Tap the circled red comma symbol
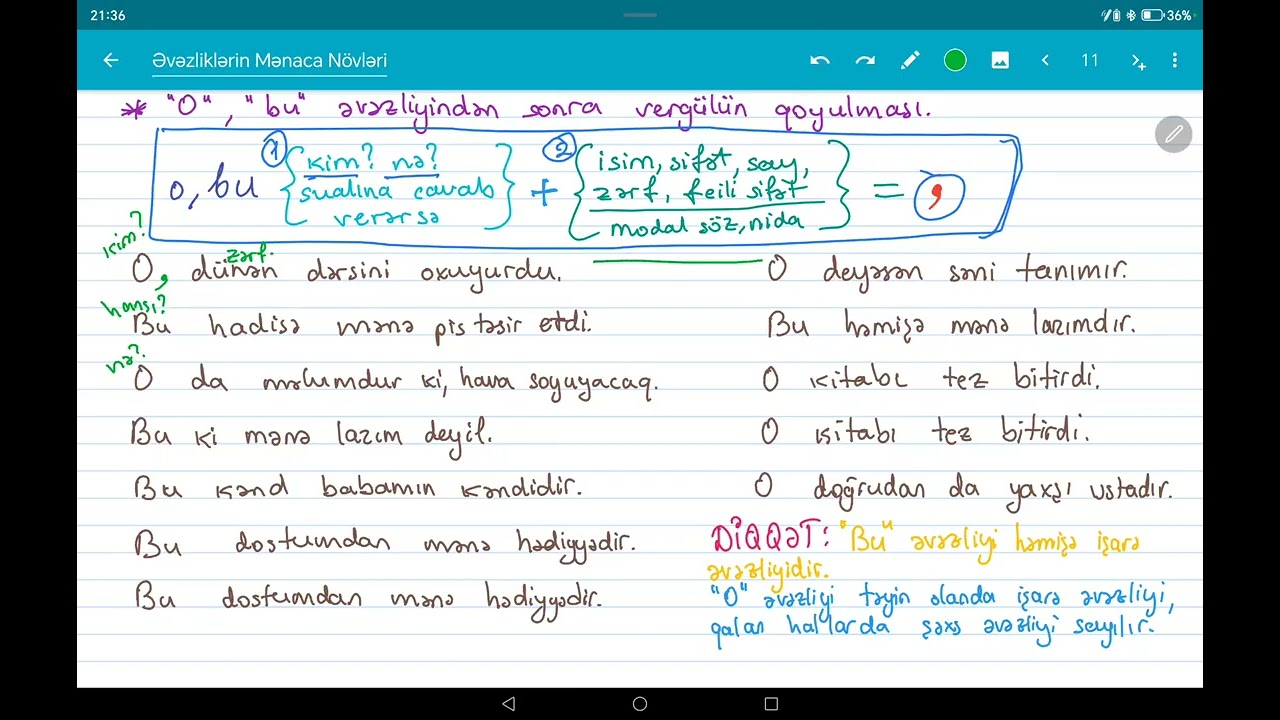 (x=939, y=196)
